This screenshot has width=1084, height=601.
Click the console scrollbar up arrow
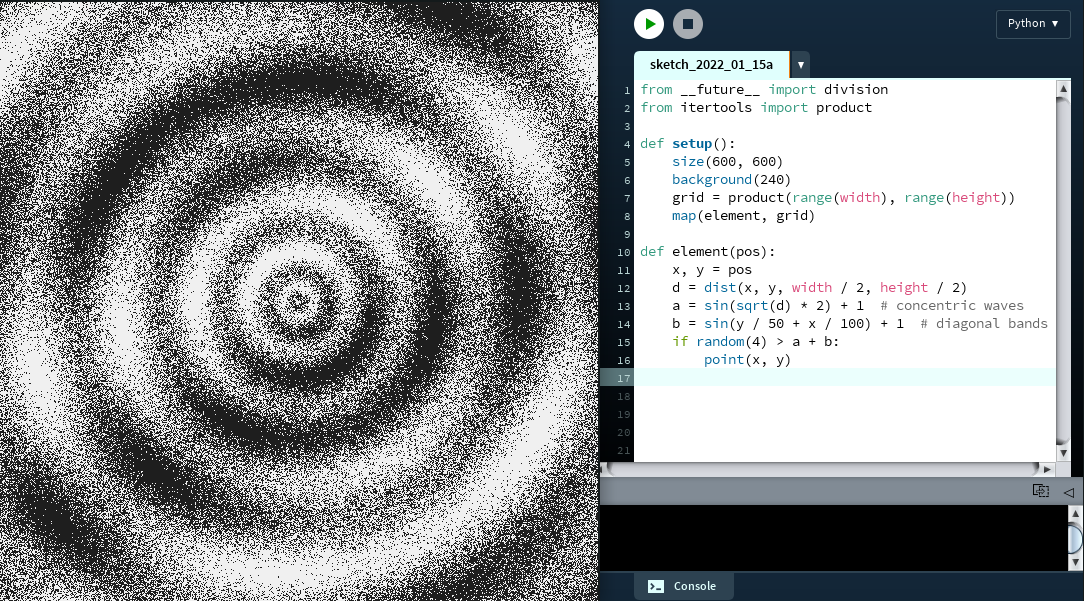click(x=1075, y=514)
